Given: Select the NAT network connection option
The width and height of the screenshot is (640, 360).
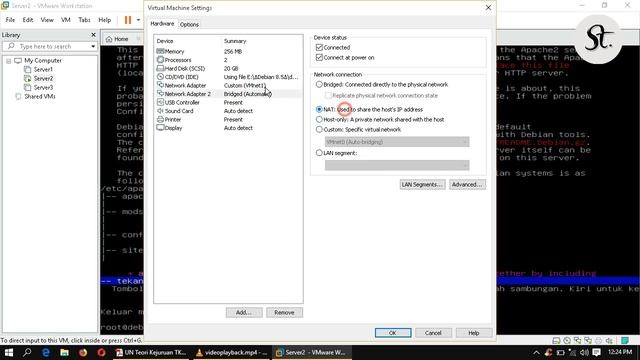Looking at the screenshot, I should click(319, 109).
